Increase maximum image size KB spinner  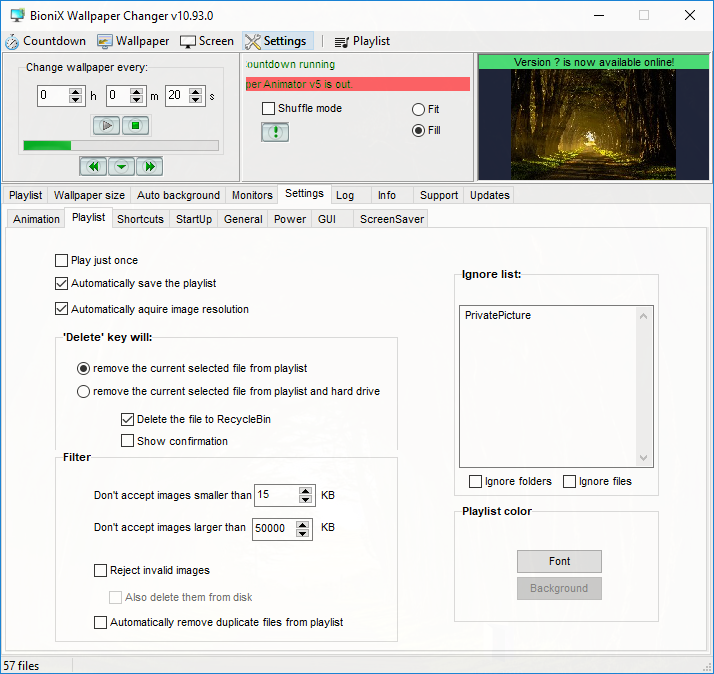point(303,525)
